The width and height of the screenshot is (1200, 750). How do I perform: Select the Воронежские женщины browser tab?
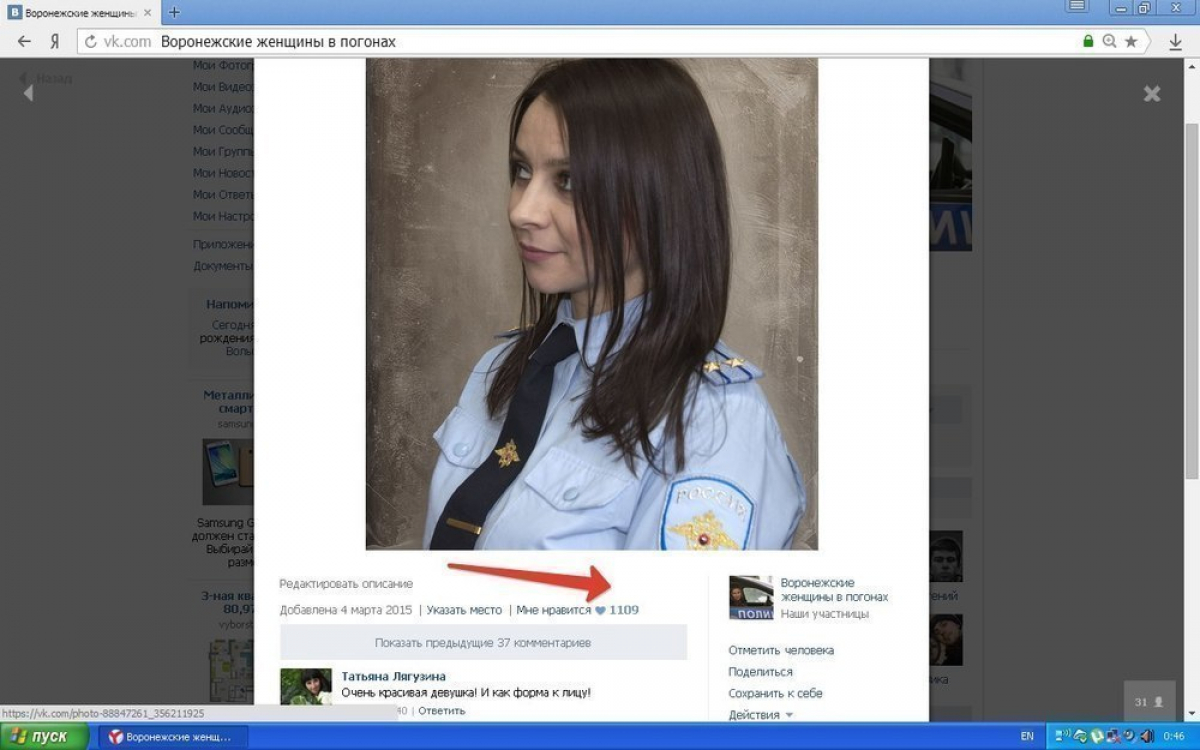pos(80,12)
